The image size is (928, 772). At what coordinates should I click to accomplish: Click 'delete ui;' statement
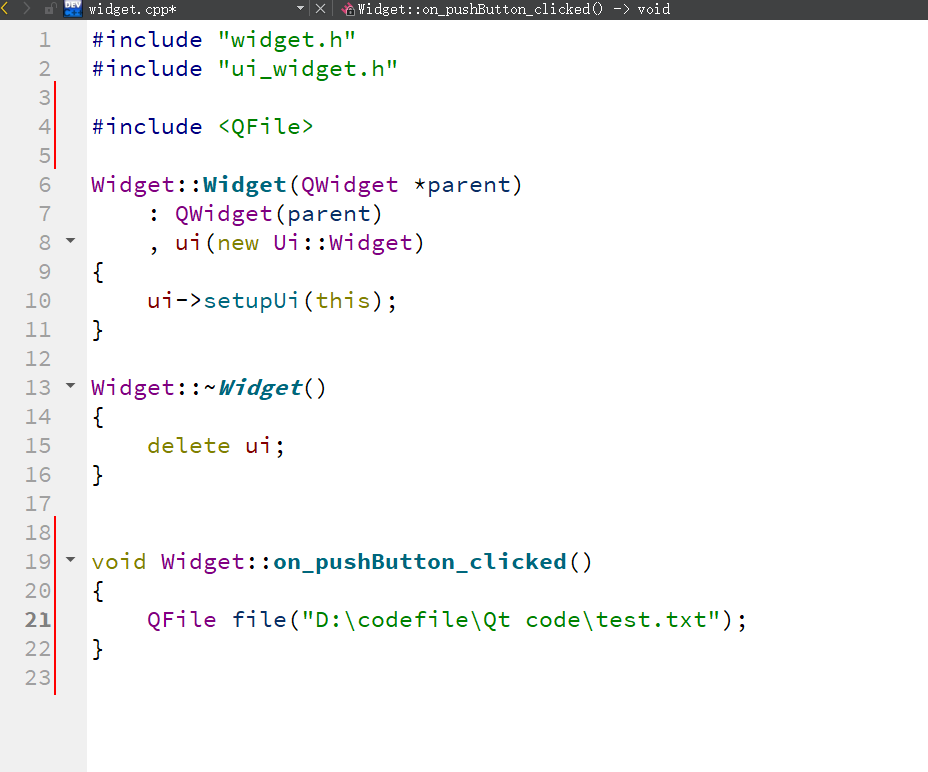216,446
